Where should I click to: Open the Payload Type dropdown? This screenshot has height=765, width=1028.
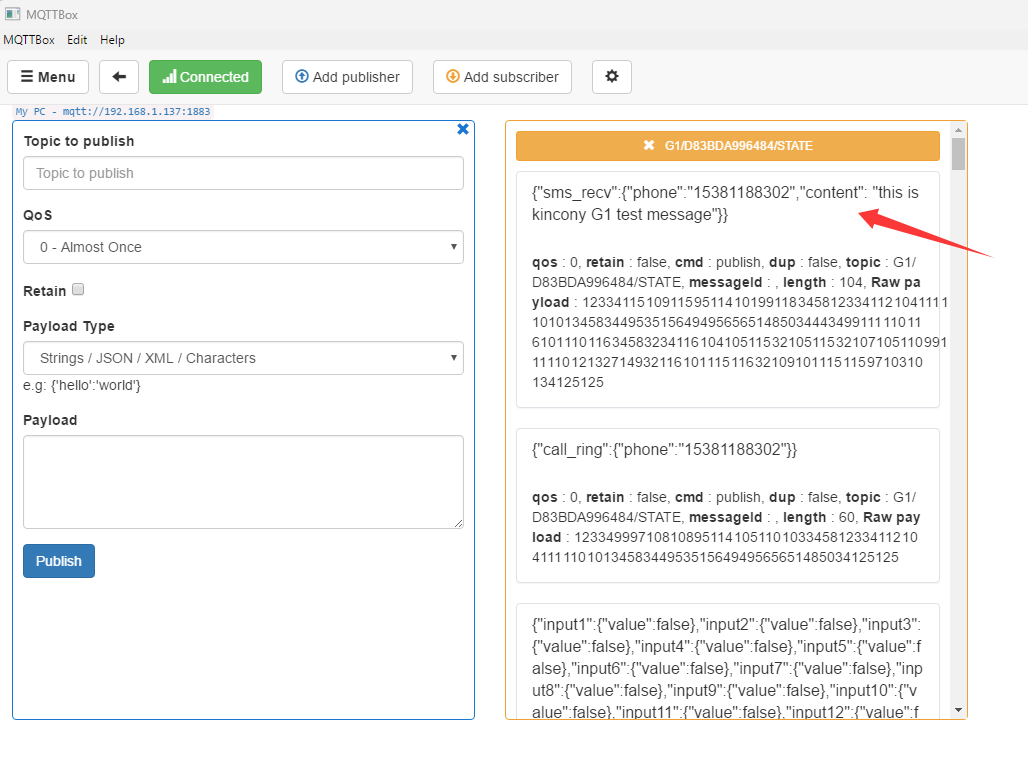click(x=243, y=358)
